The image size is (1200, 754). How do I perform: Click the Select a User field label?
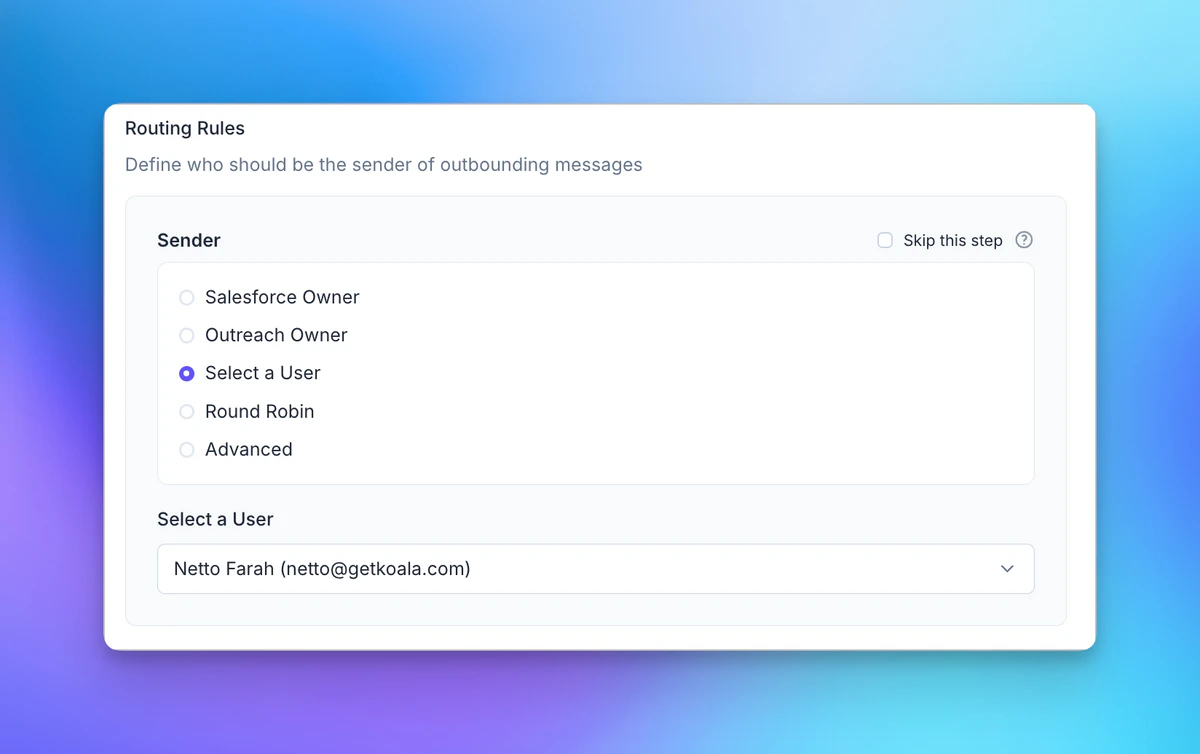coord(216,519)
